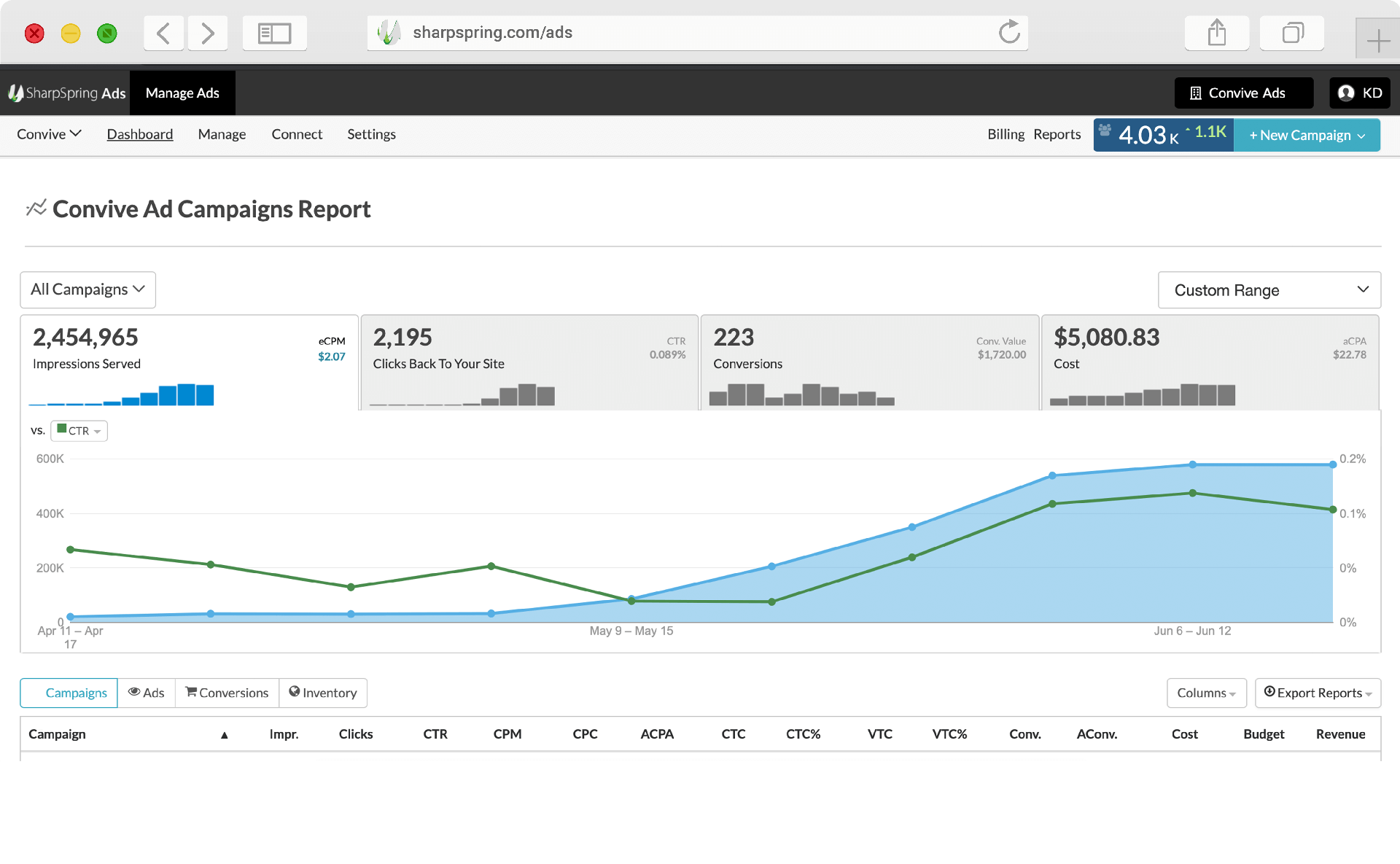This screenshot has width=1400, height=864.
Task: Switch to the Conversions tab
Action: pos(227,693)
